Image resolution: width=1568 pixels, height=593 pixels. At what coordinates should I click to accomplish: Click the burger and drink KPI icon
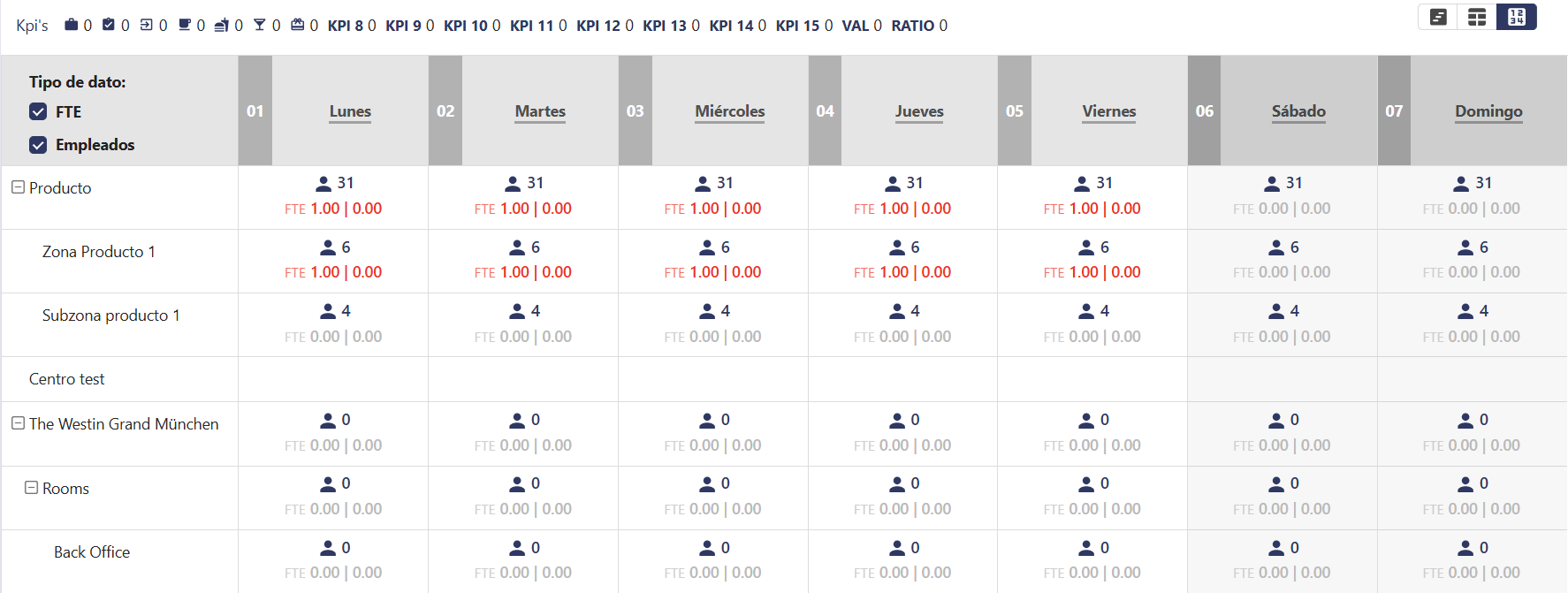[222, 25]
